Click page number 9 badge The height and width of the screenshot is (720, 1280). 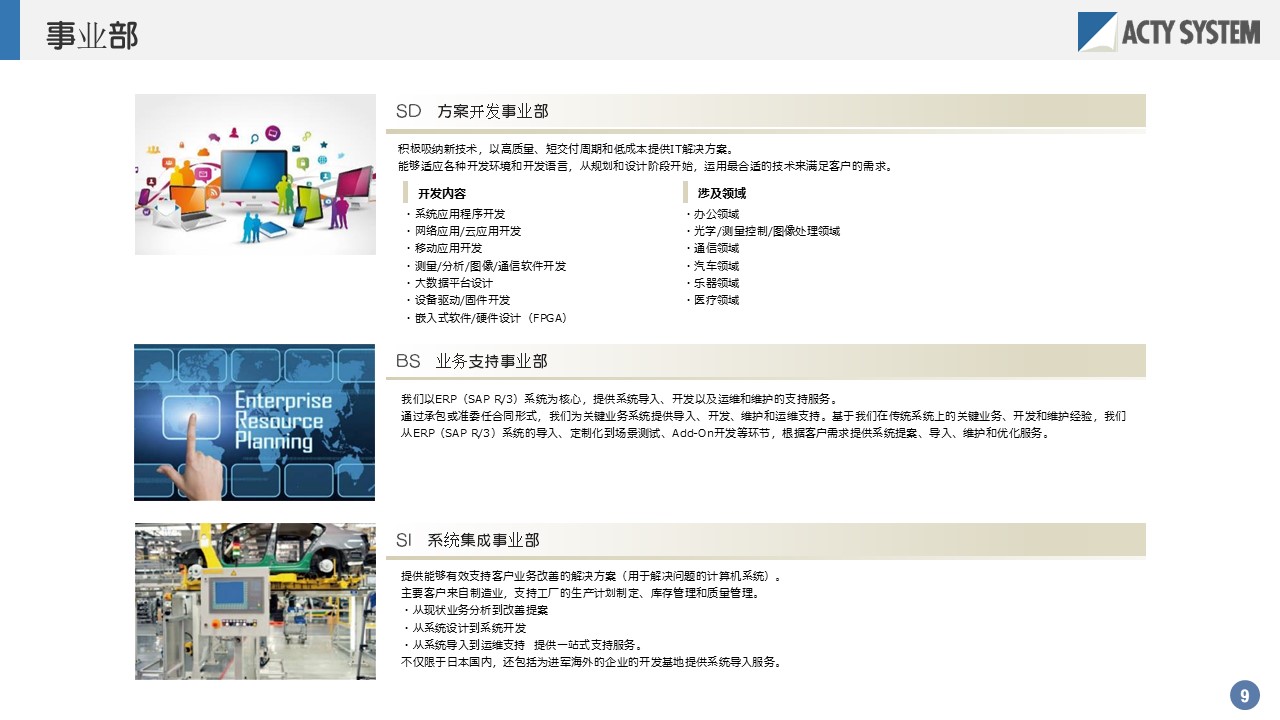coord(1244,695)
